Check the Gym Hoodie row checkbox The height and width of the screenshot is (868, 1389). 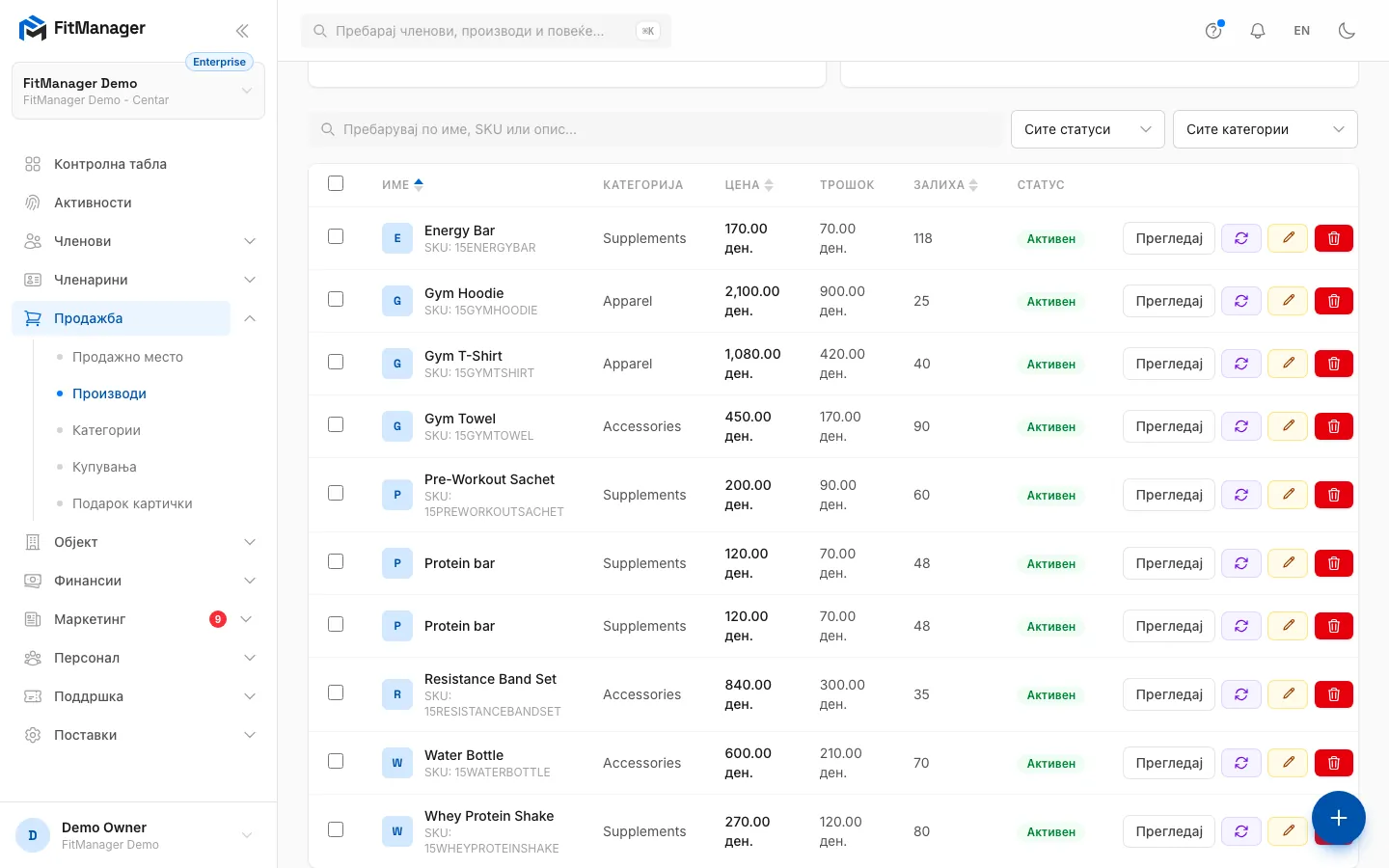coord(336,299)
